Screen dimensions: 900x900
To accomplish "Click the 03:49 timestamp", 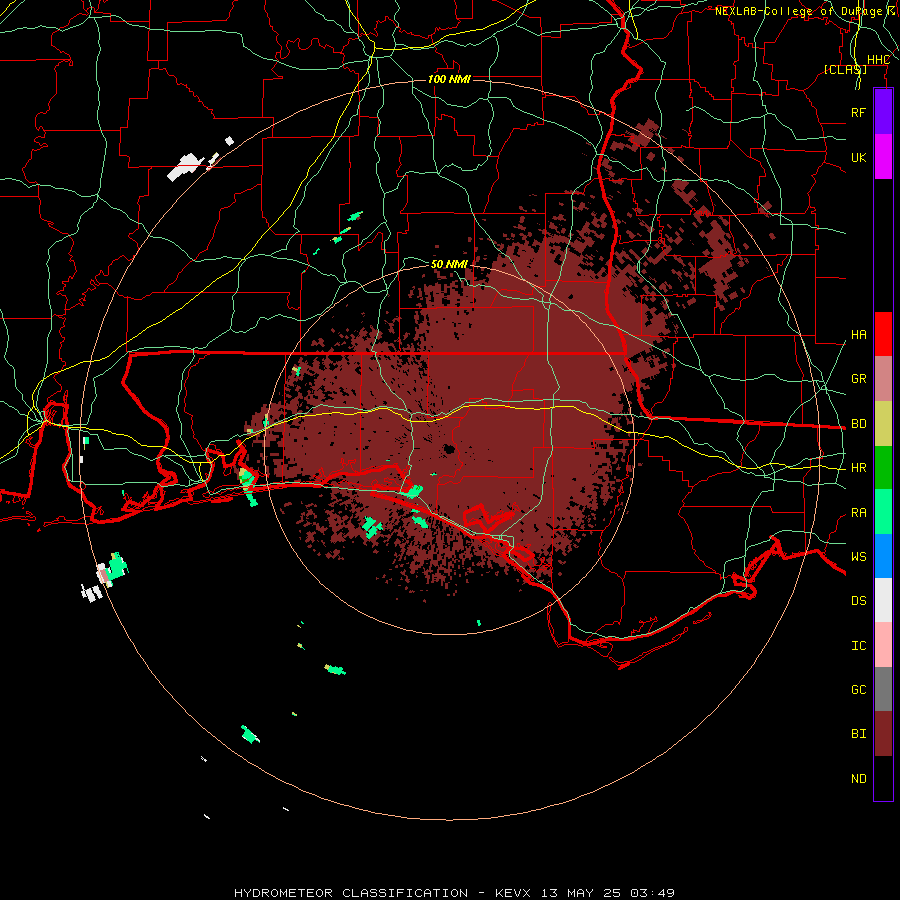I will (x=652, y=893).
